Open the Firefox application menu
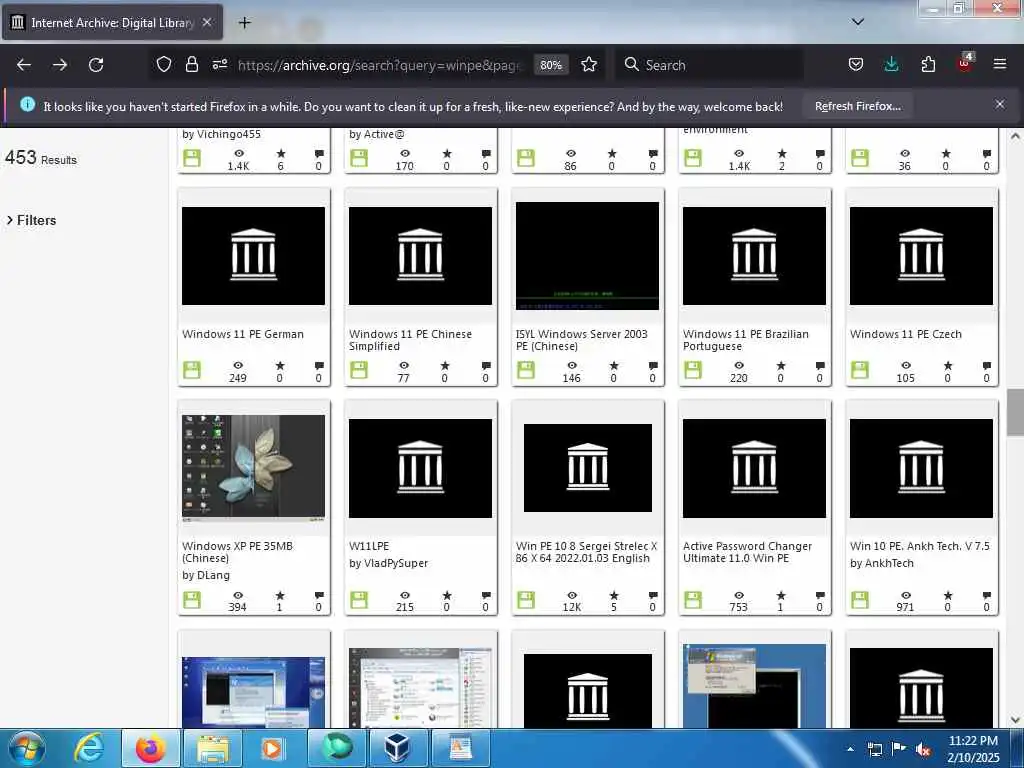The height and width of the screenshot is (768, 1024). 1000,65
